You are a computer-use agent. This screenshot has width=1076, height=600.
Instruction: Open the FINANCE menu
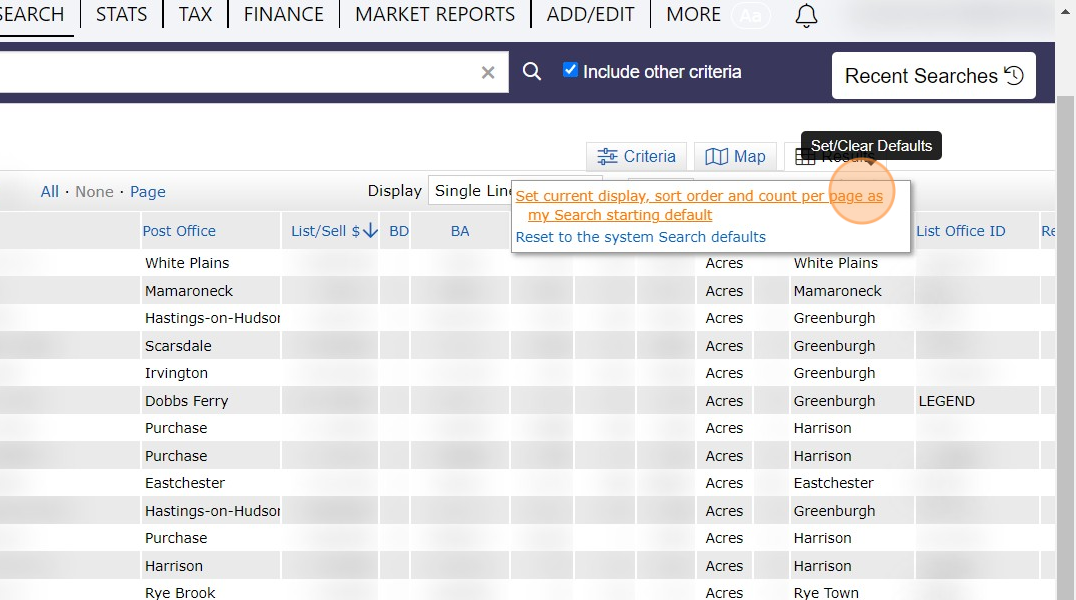pos(283,14)
